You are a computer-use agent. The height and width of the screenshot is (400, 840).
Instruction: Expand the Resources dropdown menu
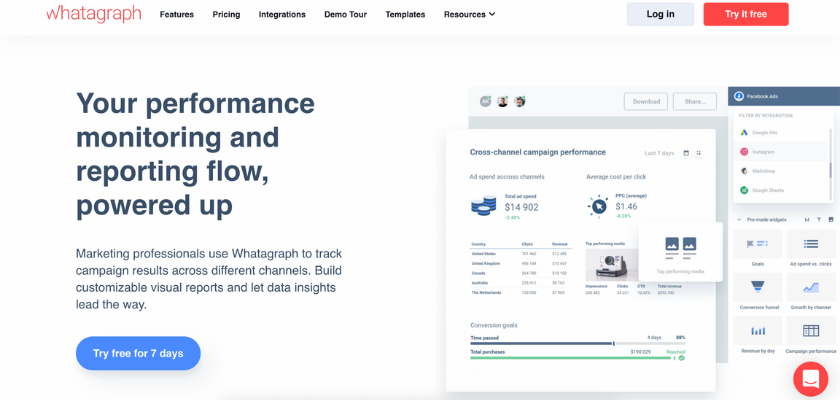469,14
